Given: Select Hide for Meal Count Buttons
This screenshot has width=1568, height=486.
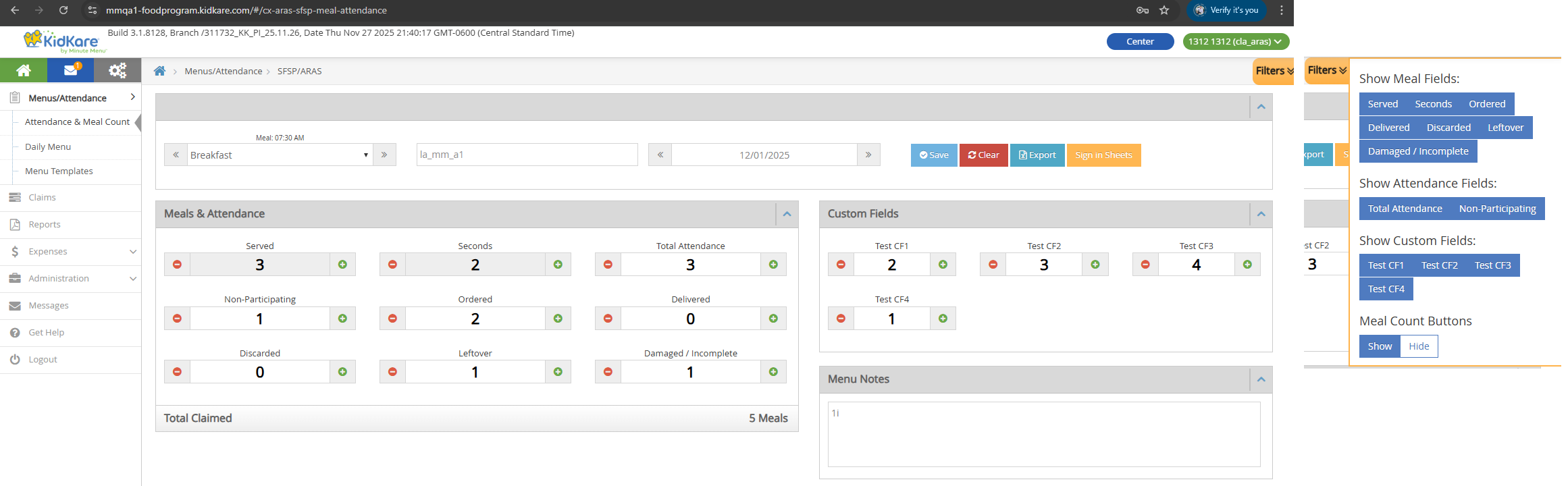Looking at the screenshot, I should (x=1418, y=346).
